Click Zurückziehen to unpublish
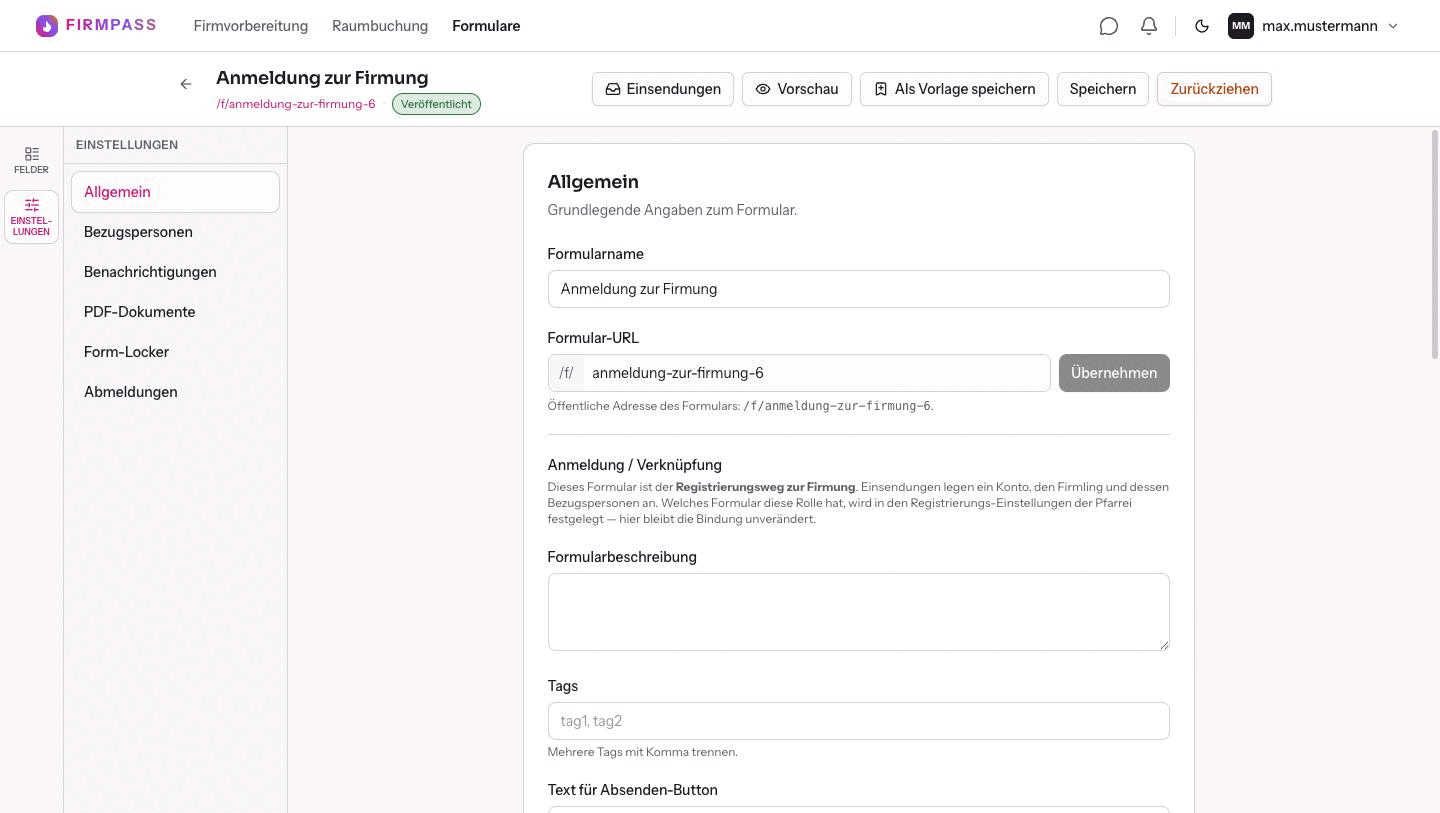 coord(1214,89)
